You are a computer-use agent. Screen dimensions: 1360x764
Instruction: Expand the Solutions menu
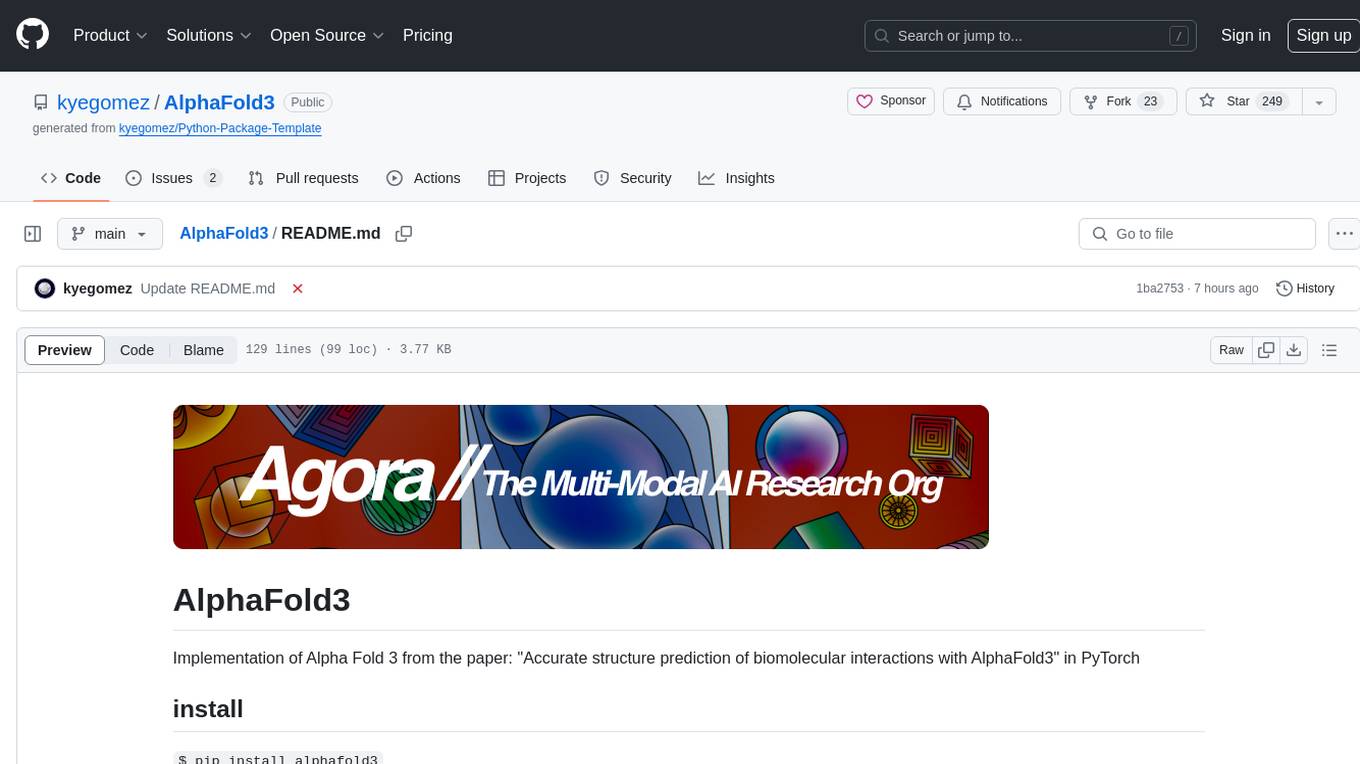[x=208, y=35]
